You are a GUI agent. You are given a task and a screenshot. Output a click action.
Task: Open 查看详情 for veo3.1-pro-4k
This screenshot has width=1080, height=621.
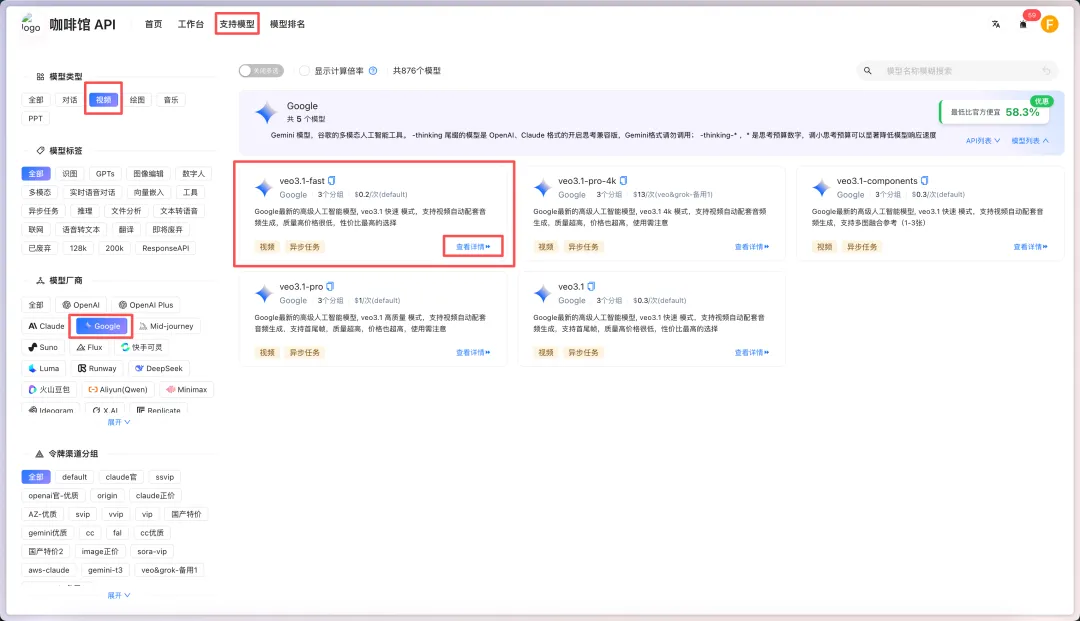751,246
